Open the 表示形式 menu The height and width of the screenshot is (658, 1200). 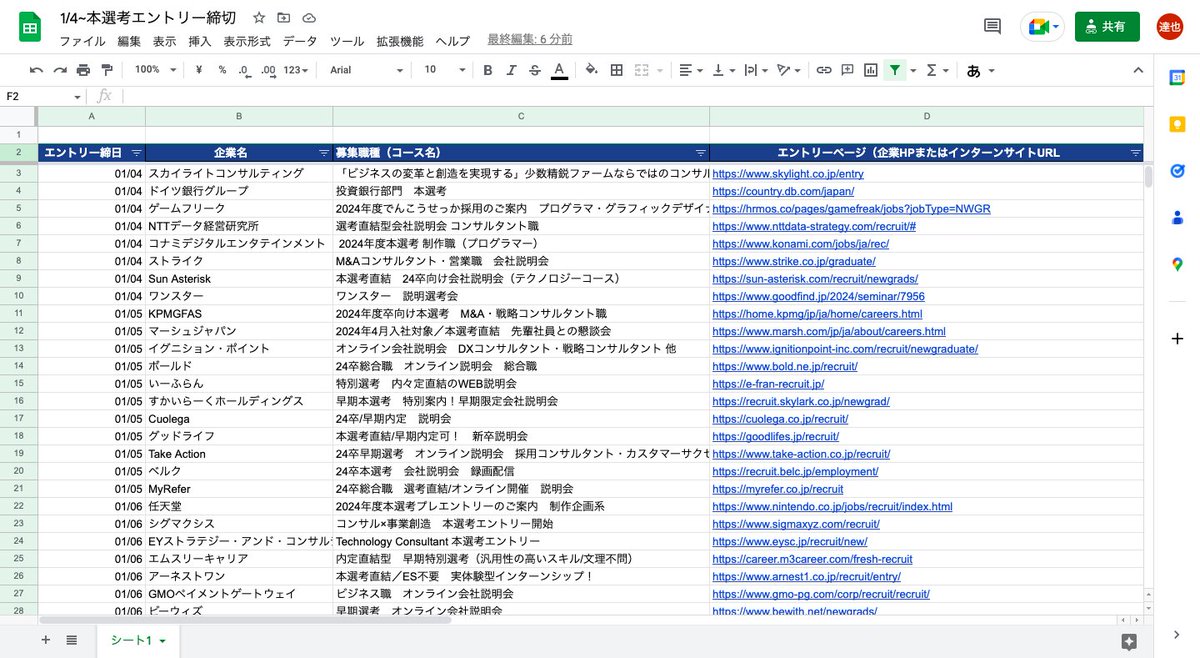[x=247, y=41]
